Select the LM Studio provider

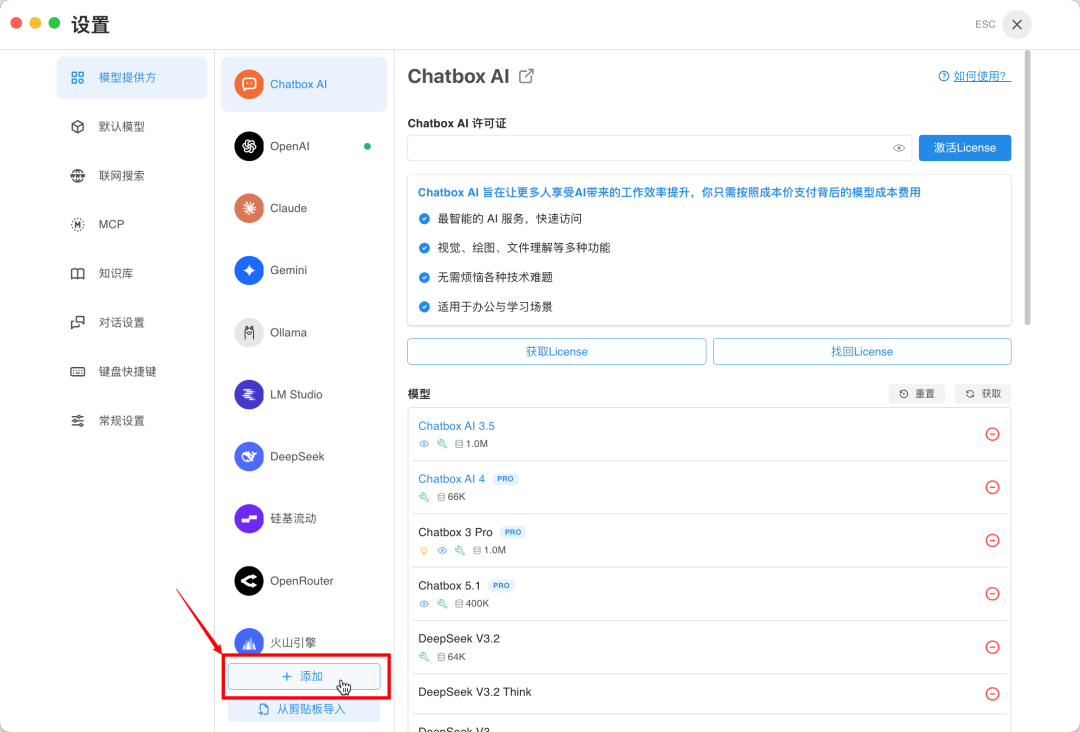click(304, 395)
